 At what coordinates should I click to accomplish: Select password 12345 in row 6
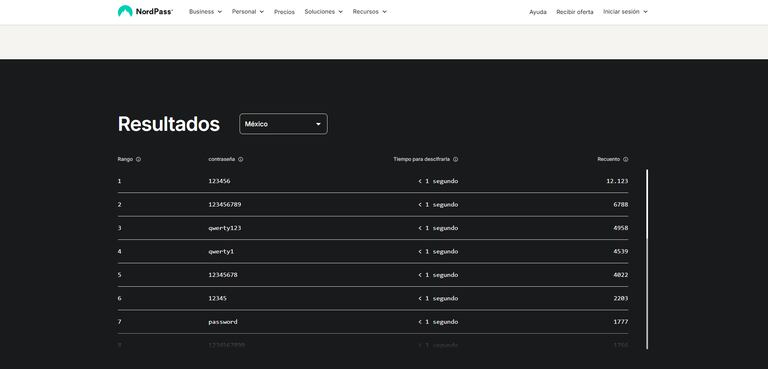(x=217, y=298)
